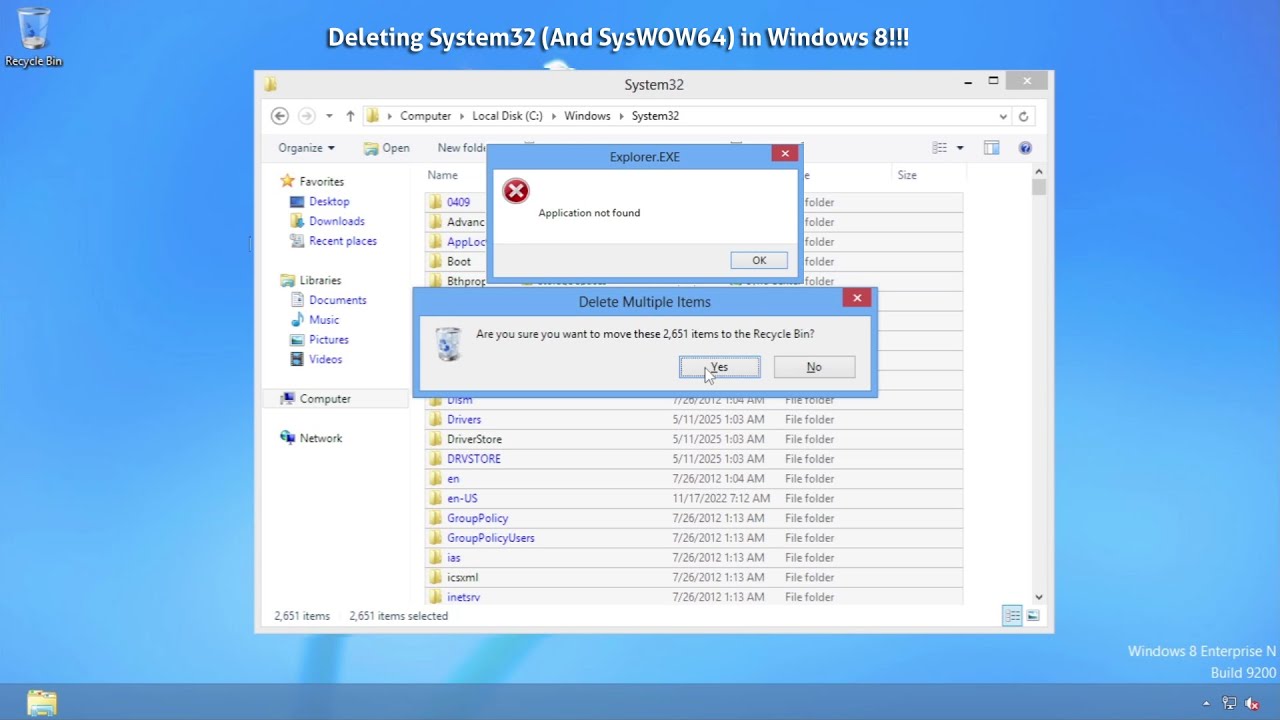Open File Explorer from taskbar
Image resolution: width=1280 pixels, height=720 pixels.
click(42, 703)
